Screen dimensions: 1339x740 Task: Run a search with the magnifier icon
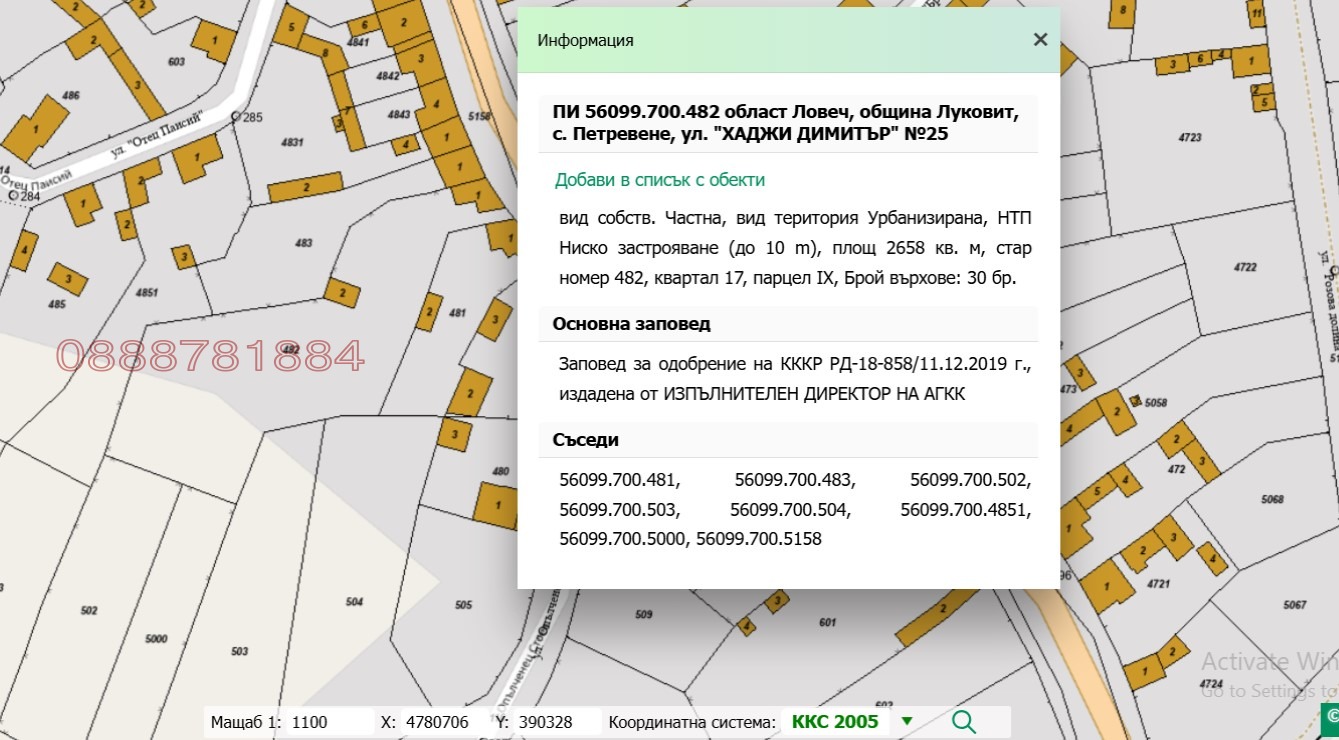[x=963, y=721]
